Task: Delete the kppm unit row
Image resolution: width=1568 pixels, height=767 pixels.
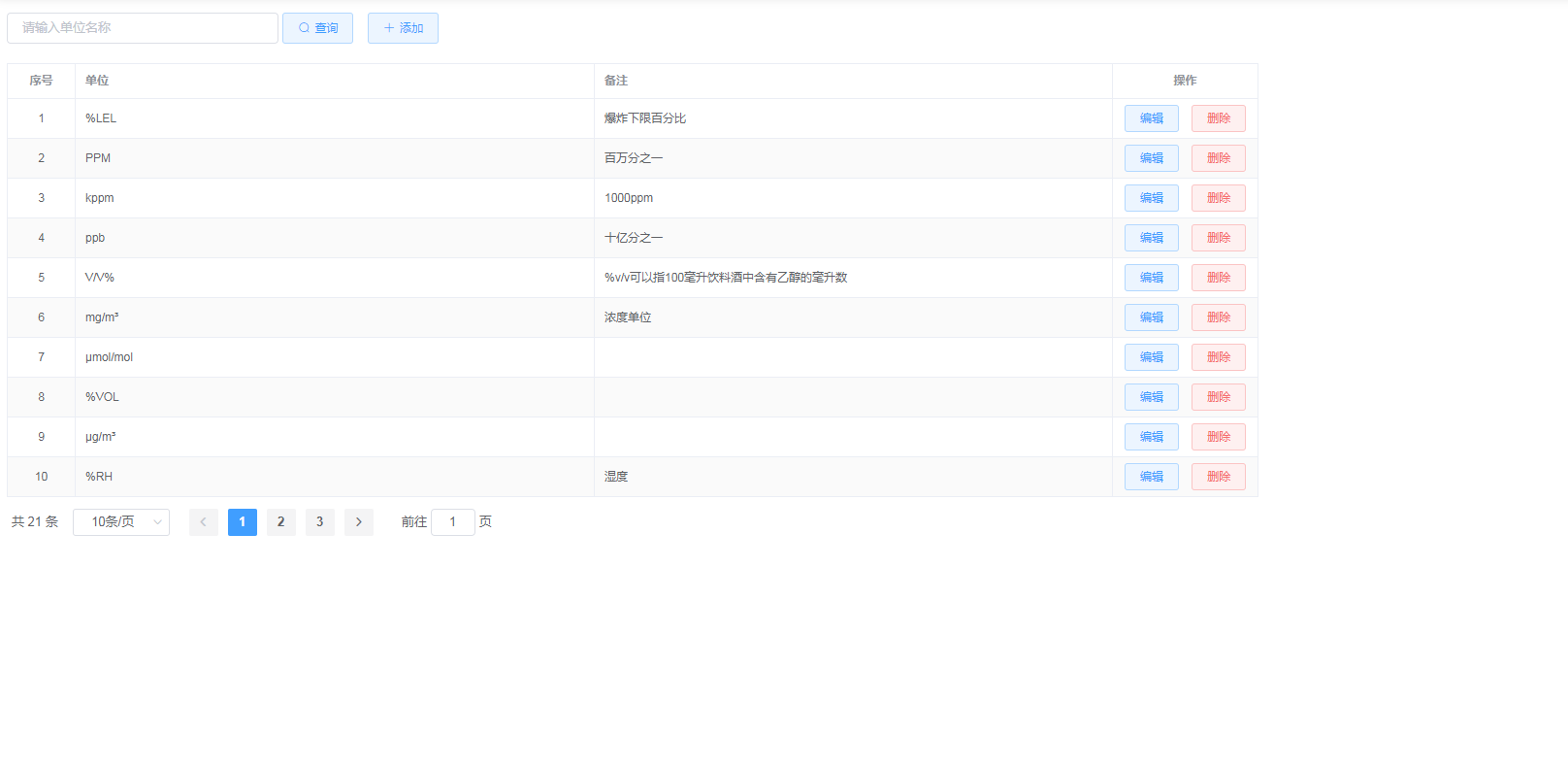Action: pos(1218,198)
